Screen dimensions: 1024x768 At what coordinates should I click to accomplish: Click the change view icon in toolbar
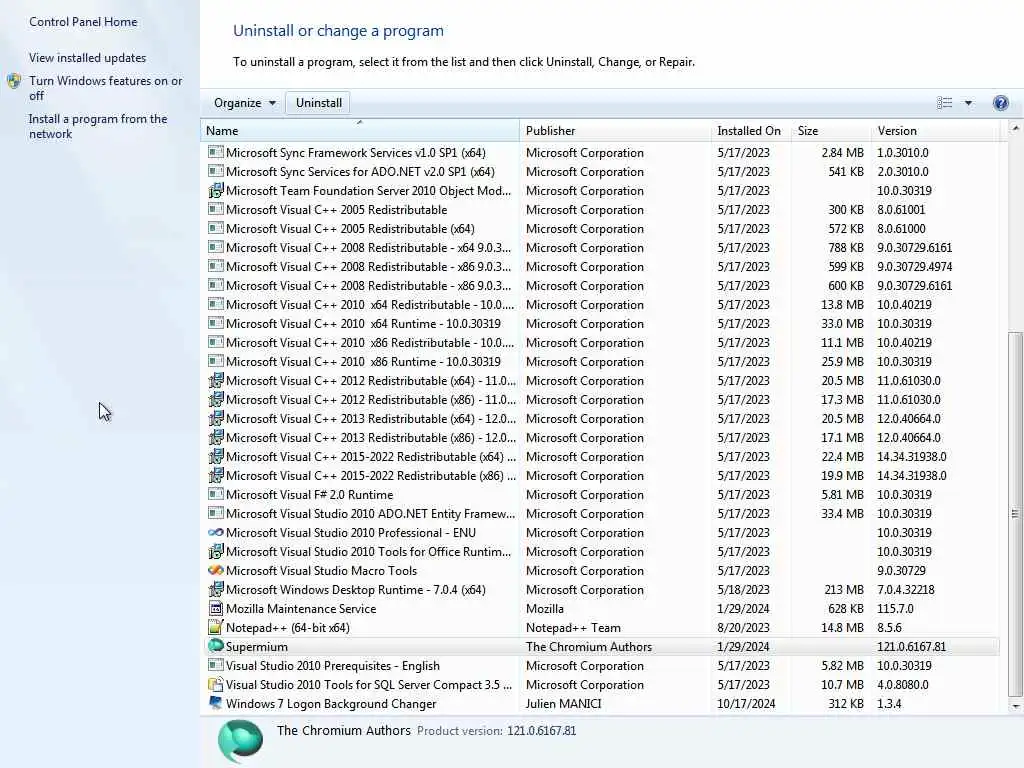click(944, 103)
